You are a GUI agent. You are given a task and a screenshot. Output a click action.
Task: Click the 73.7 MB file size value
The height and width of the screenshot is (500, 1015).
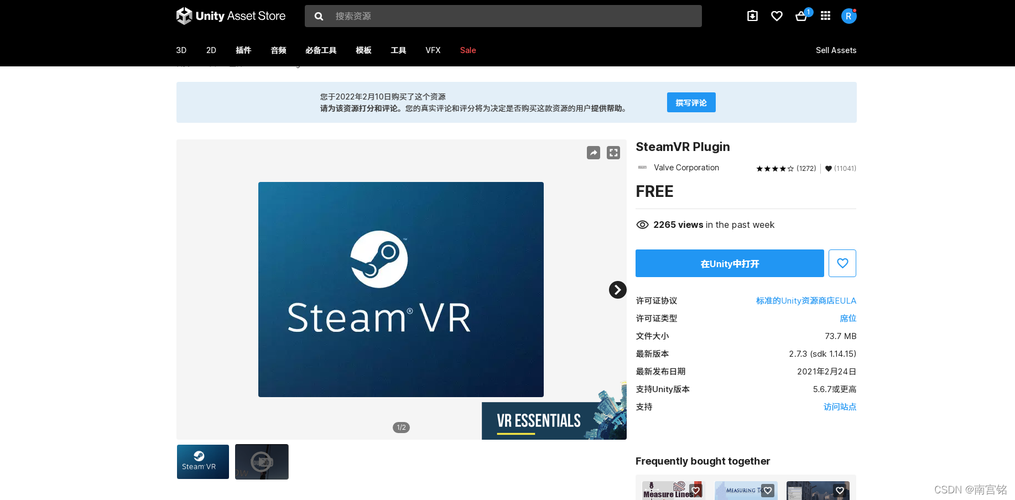840,336
